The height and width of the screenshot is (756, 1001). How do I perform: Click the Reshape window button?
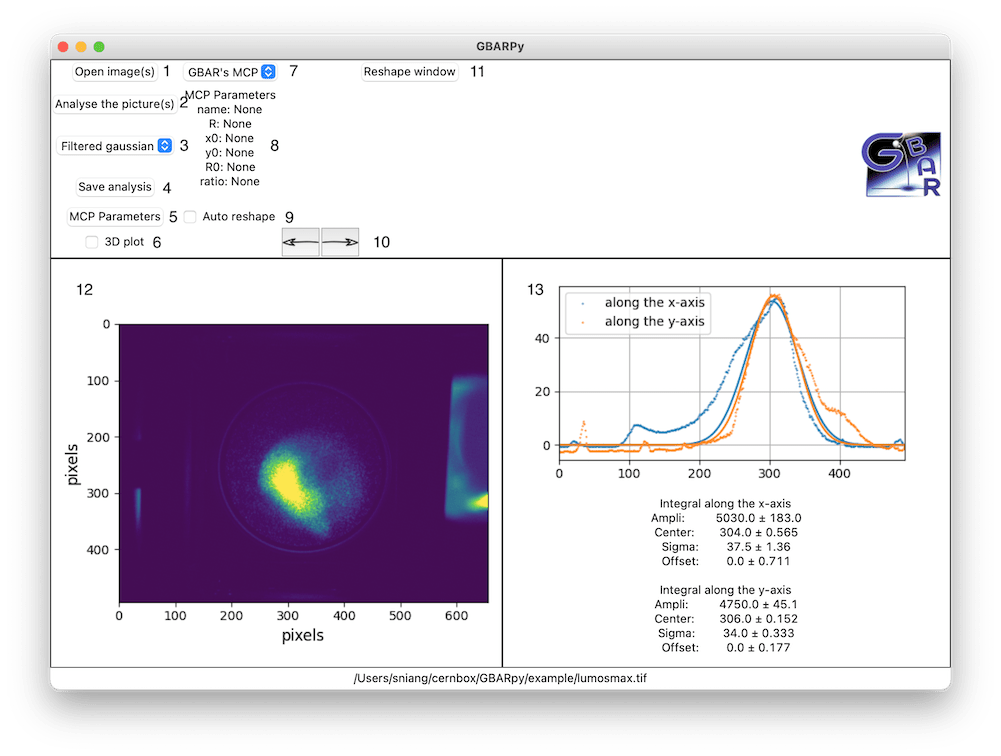click(410, 72)
